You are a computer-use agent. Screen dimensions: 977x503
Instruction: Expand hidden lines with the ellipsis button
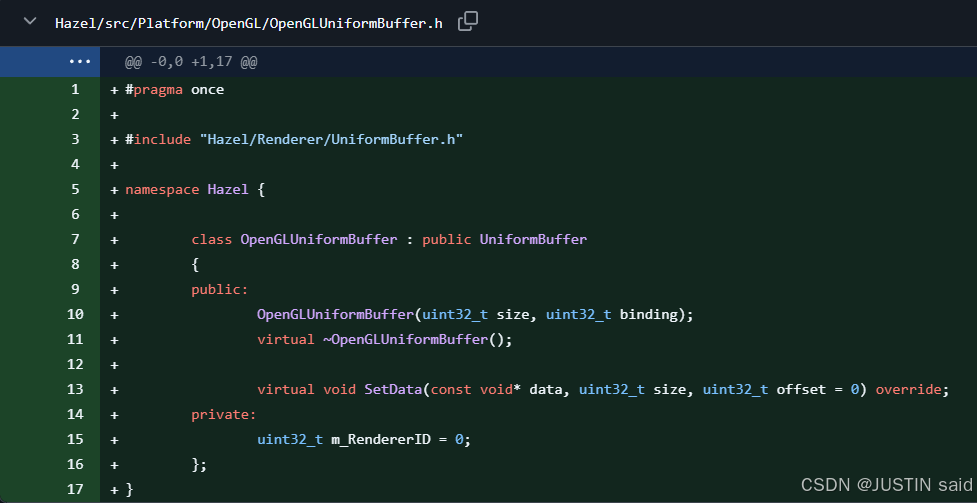coord(79,62)
